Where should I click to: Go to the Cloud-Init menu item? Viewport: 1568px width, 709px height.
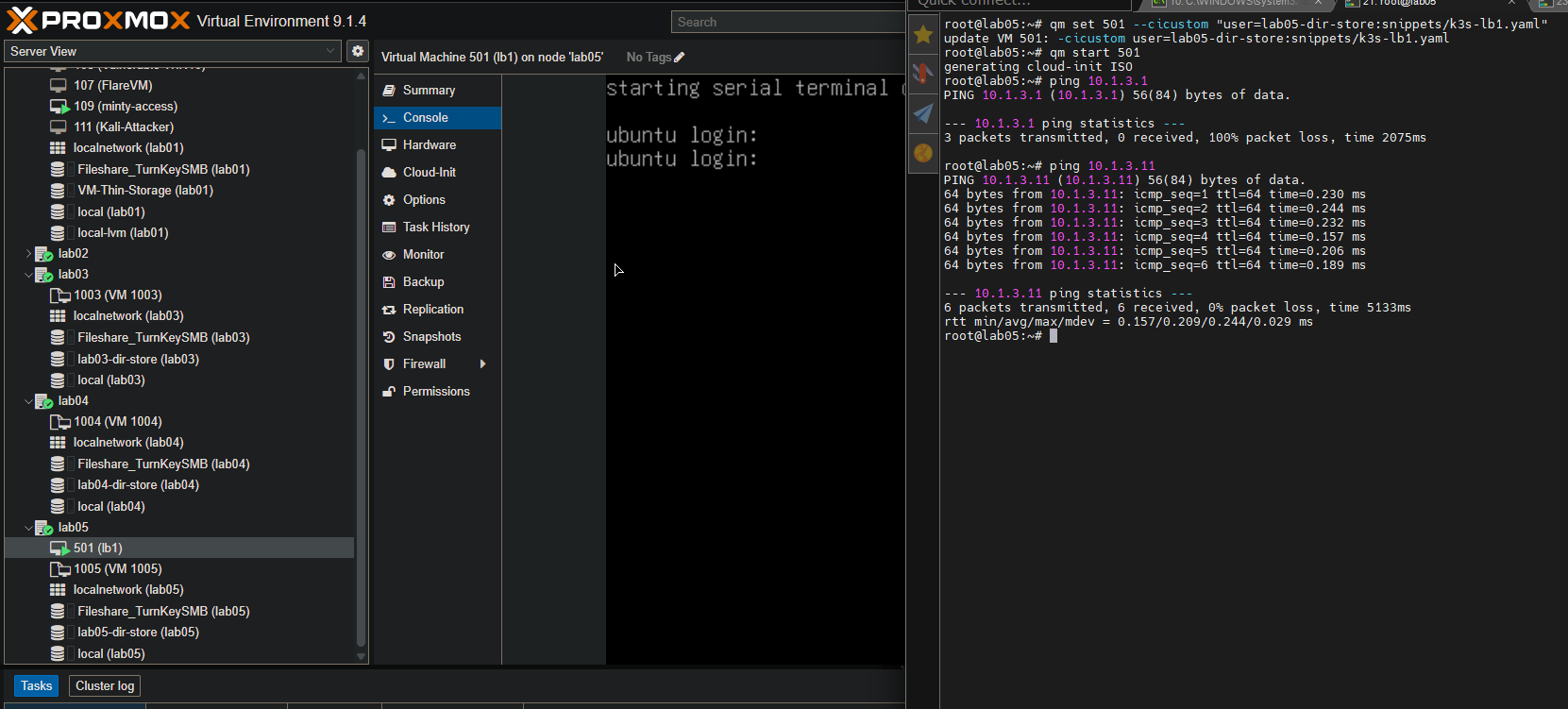point(429,172)
